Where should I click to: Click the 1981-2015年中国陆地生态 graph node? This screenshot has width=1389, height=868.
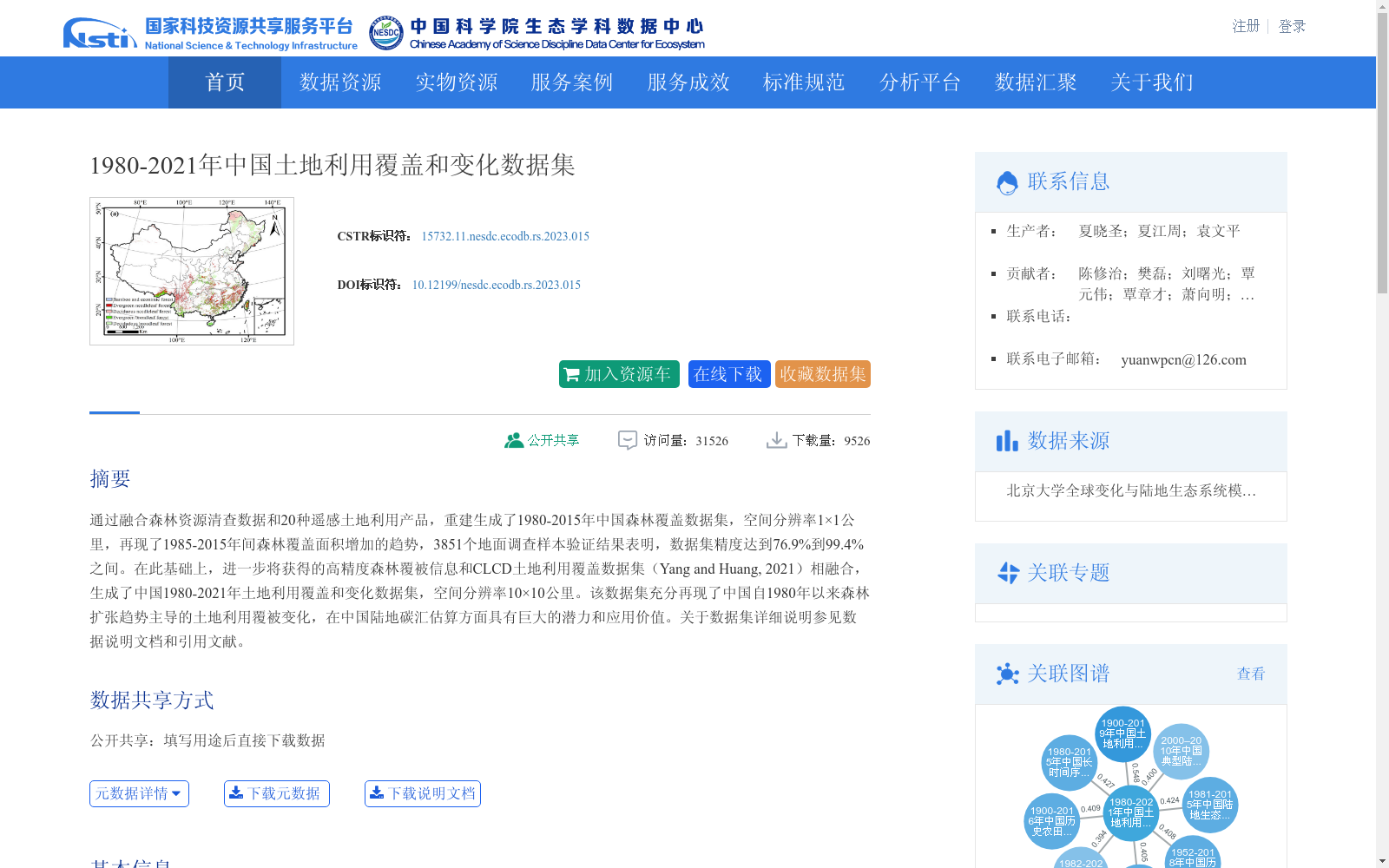(x=1210, y=805)
